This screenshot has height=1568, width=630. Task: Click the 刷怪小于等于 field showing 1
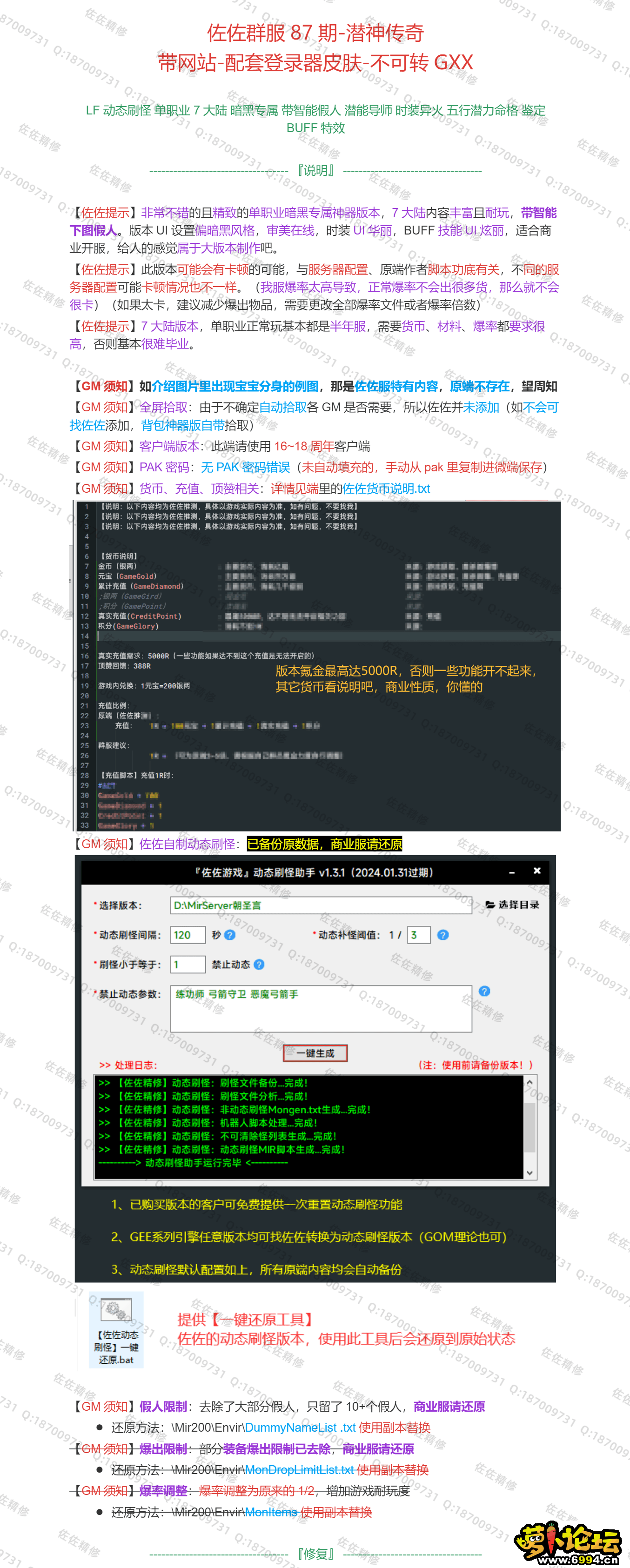tap(188, 964)
